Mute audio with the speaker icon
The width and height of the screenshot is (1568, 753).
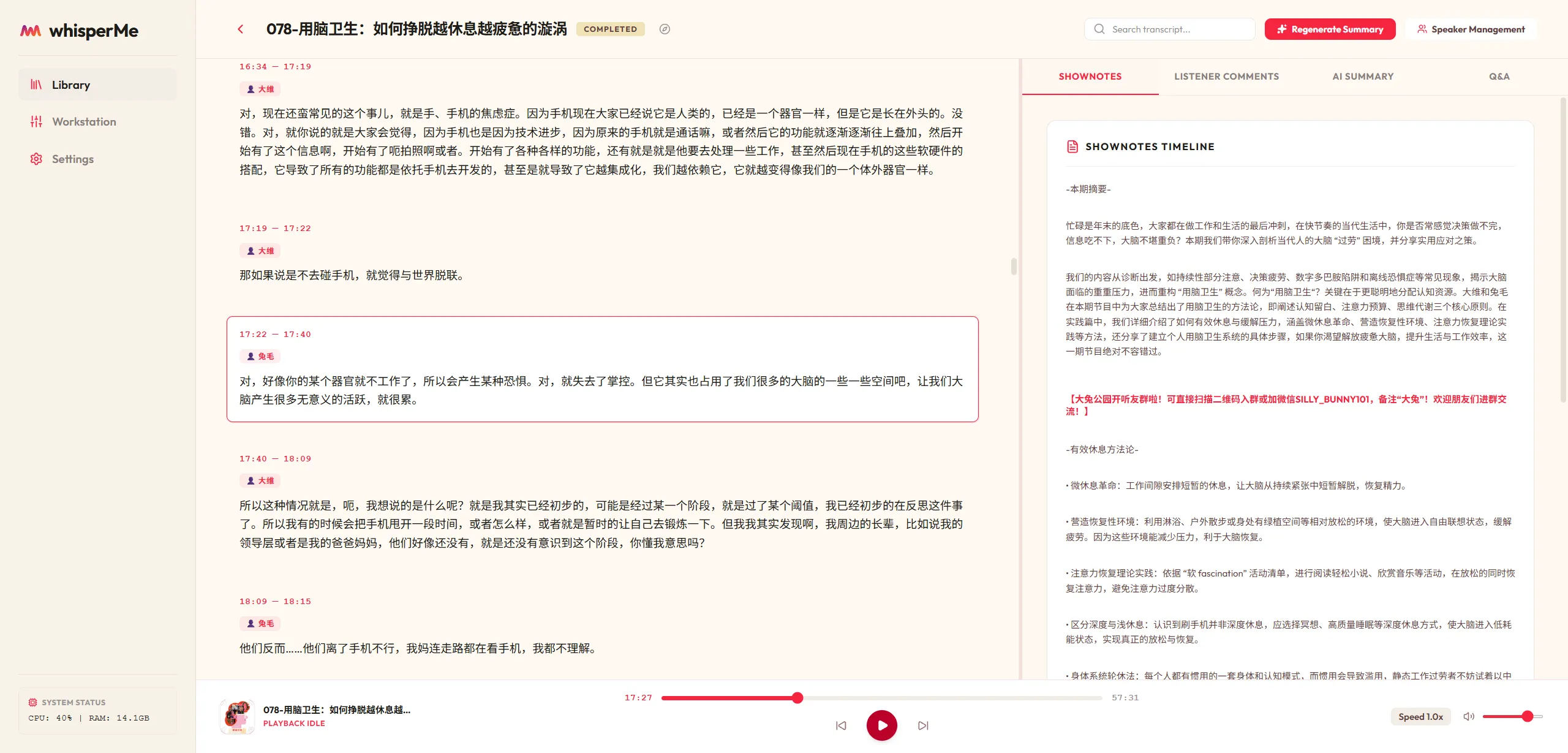coord(1468,716)
